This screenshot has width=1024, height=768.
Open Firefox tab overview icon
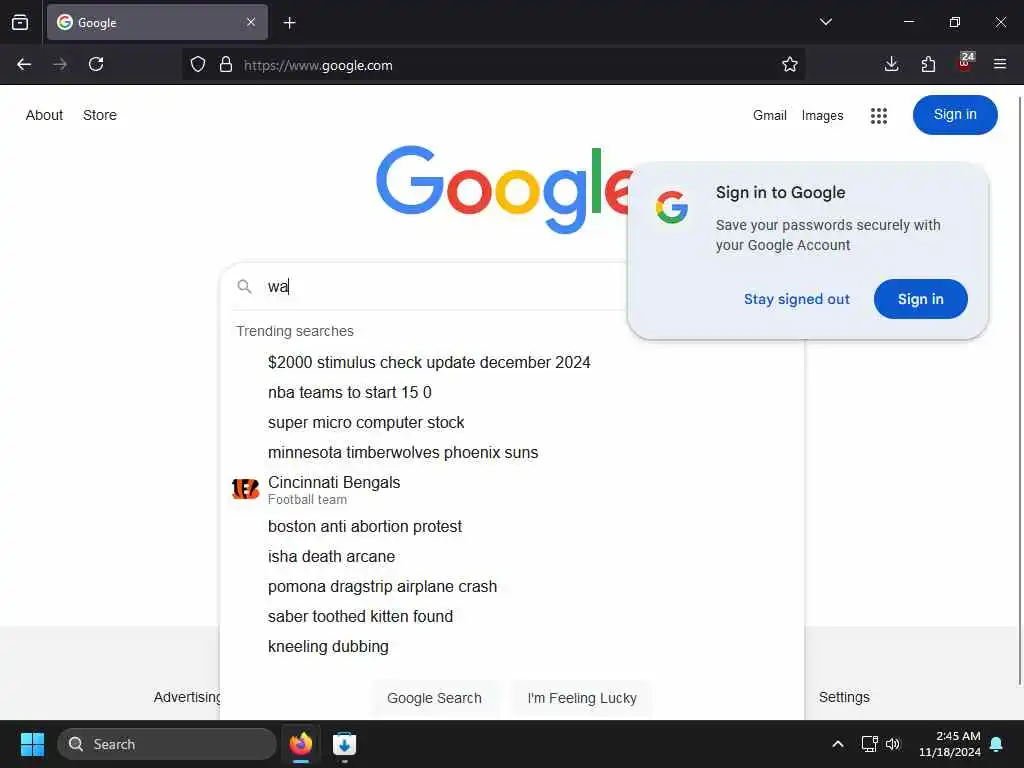20,22
